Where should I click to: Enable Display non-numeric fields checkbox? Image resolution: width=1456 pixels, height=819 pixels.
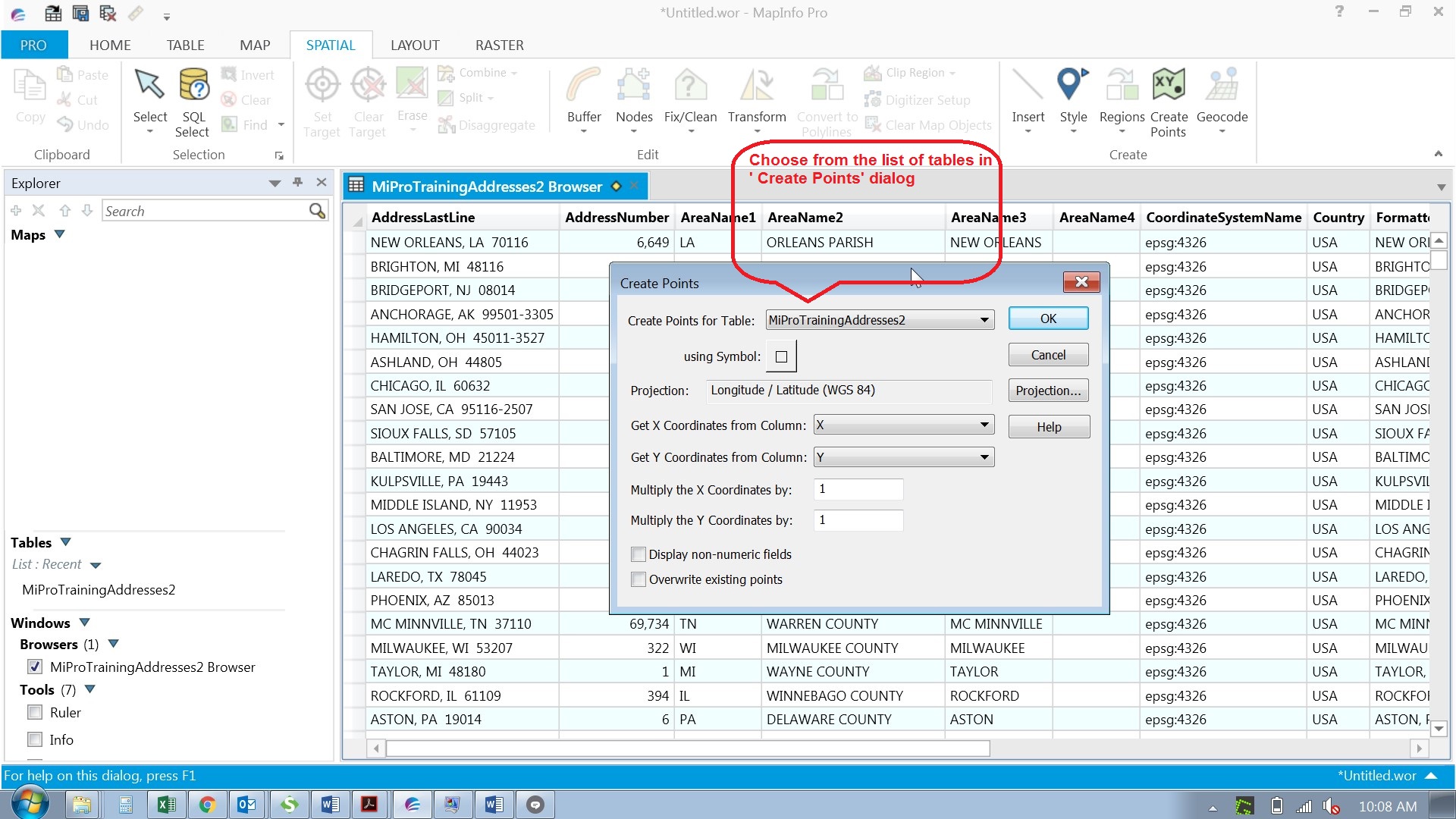coord(639,554)
